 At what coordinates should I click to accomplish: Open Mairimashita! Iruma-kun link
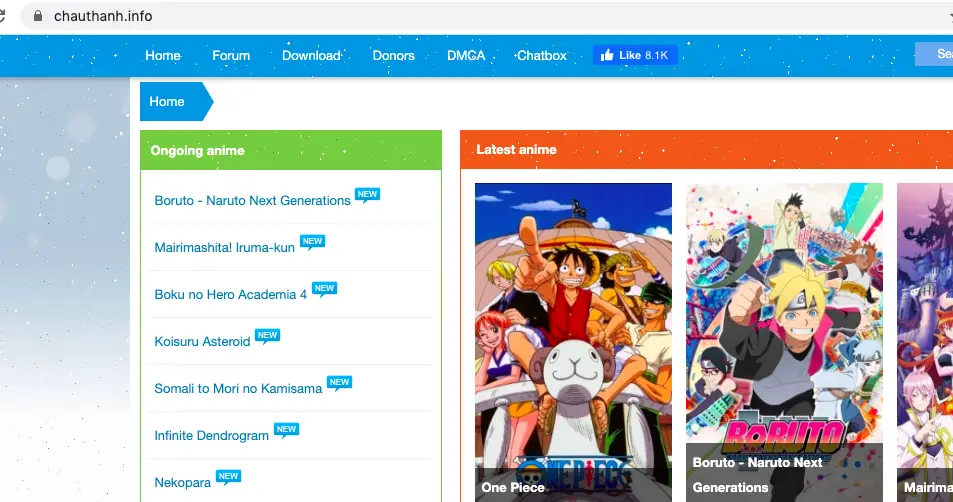224,247
